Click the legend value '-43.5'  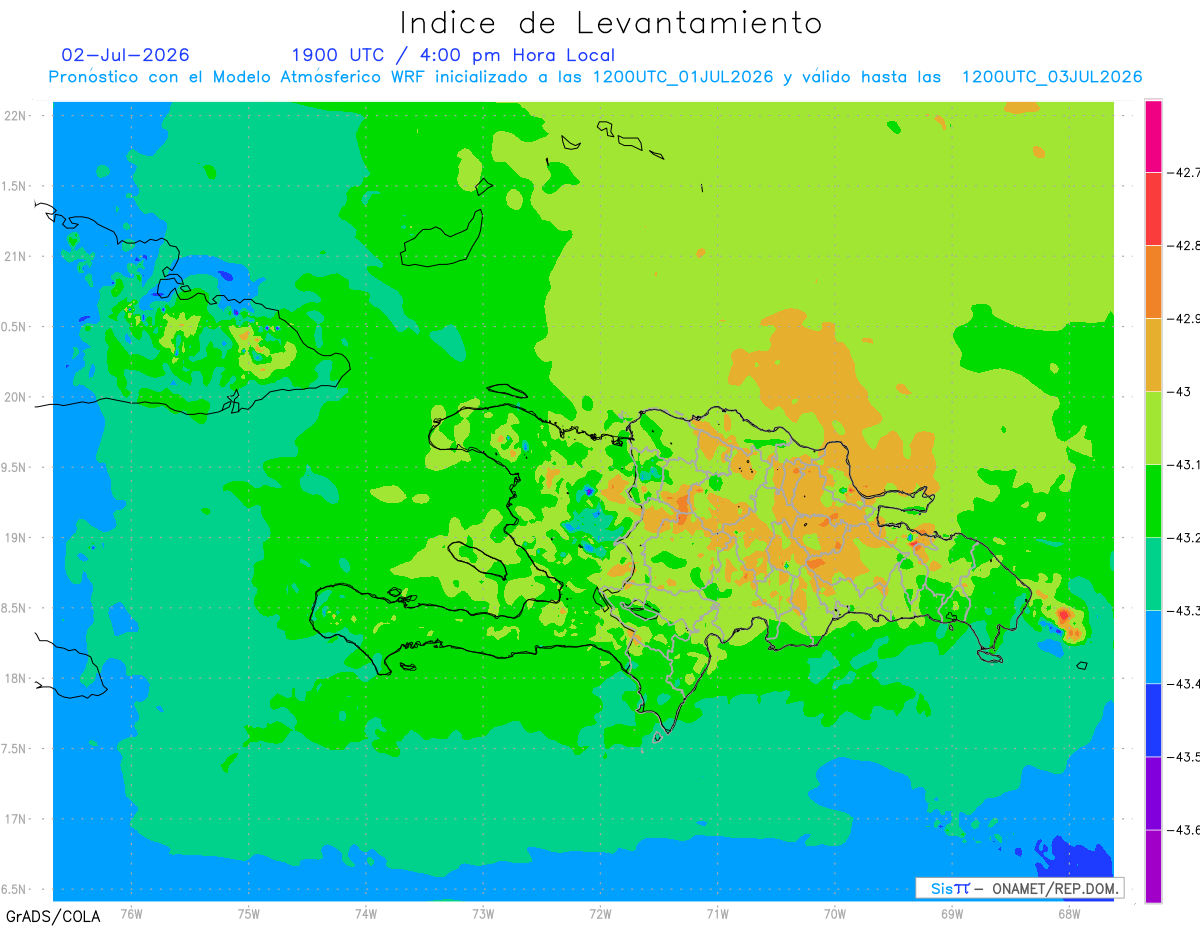coord(1185,757)
